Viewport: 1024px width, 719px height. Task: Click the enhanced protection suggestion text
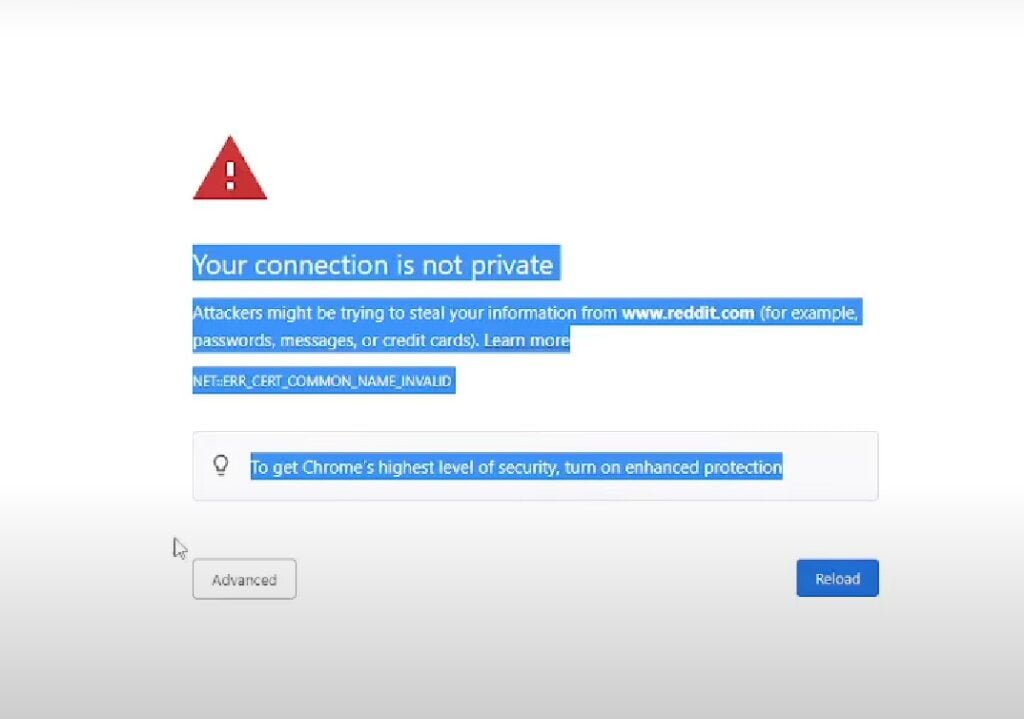[516, 466]
